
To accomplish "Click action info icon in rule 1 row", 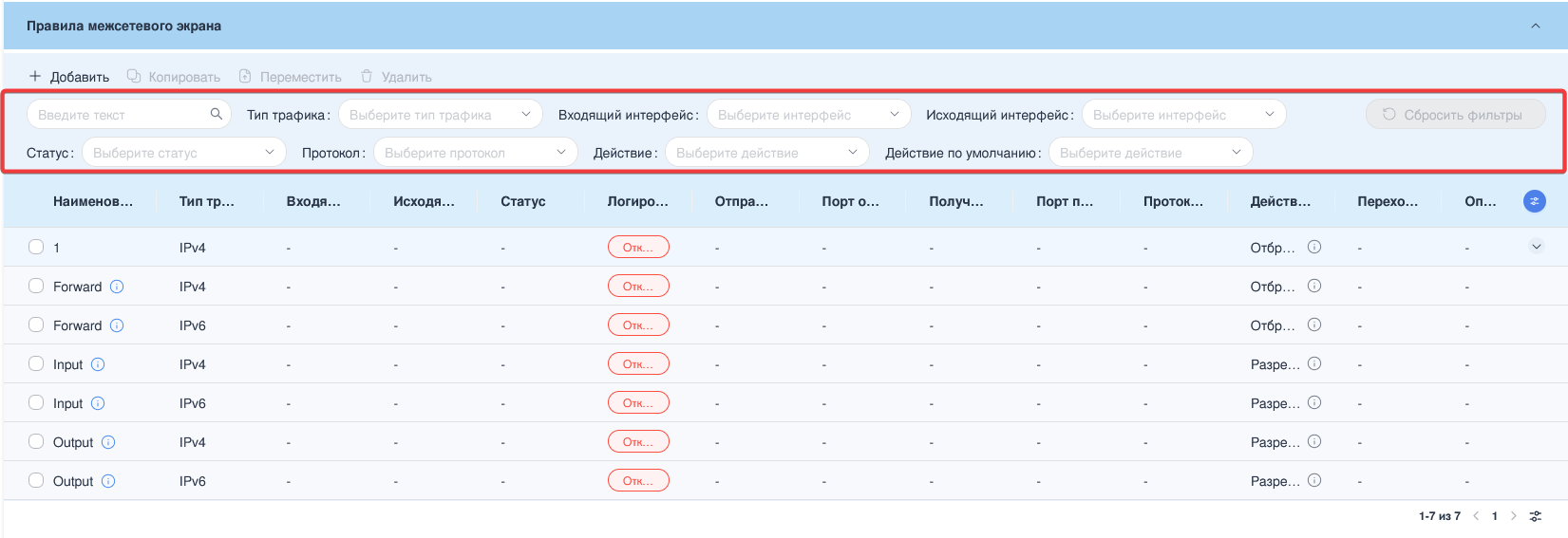I will pyautogui.click(x=1314, y=247).
